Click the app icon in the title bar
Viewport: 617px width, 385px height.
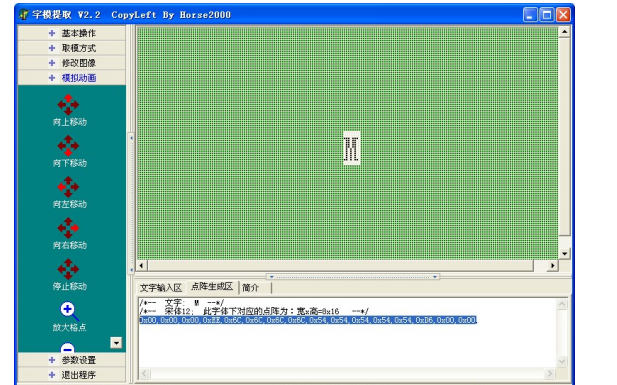coord(24,15)
